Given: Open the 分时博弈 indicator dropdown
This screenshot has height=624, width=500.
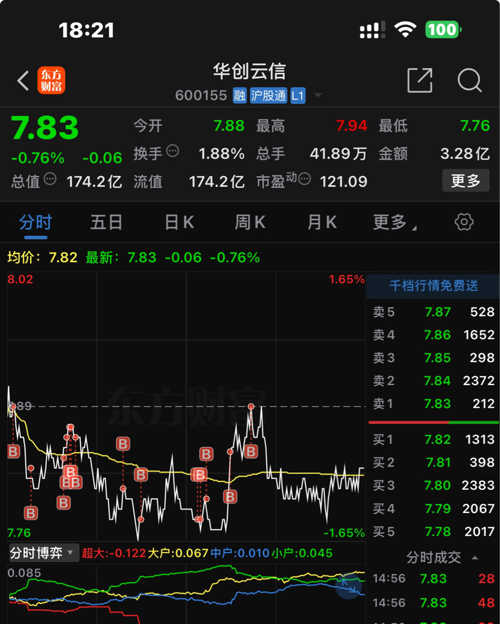Looking at the screenshot, I should 43,553.
